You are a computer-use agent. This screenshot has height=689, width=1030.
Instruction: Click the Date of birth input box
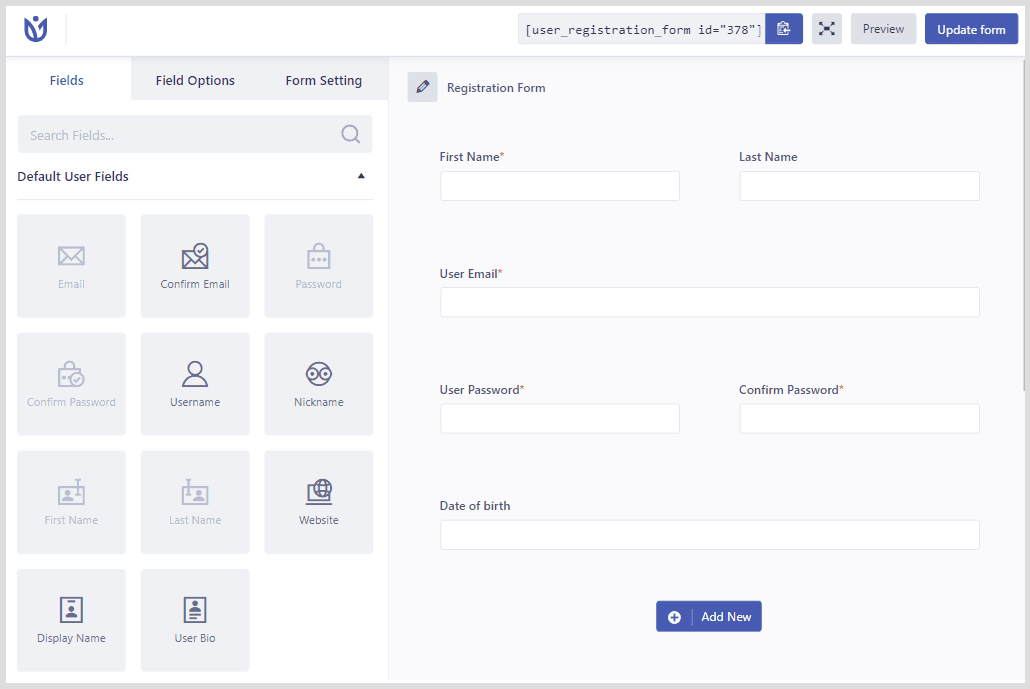709,535
